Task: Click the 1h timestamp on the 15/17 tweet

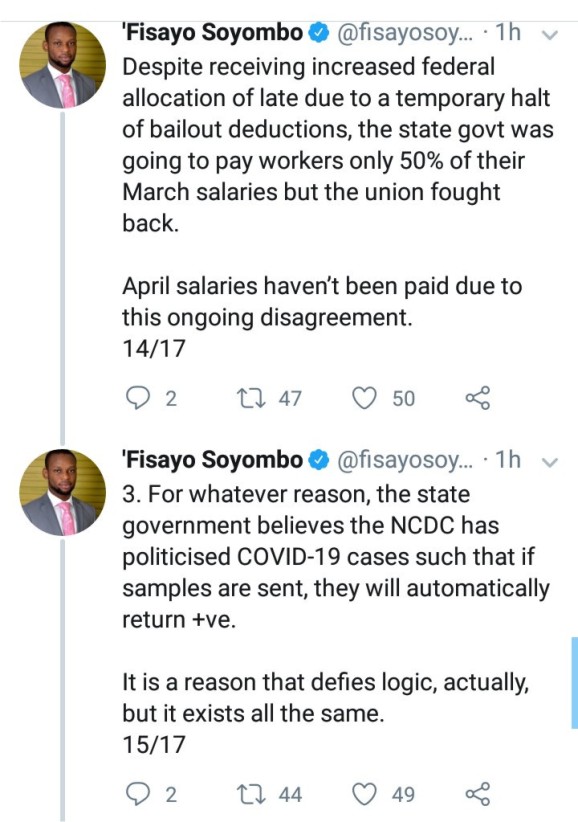Action: [508, 460]
